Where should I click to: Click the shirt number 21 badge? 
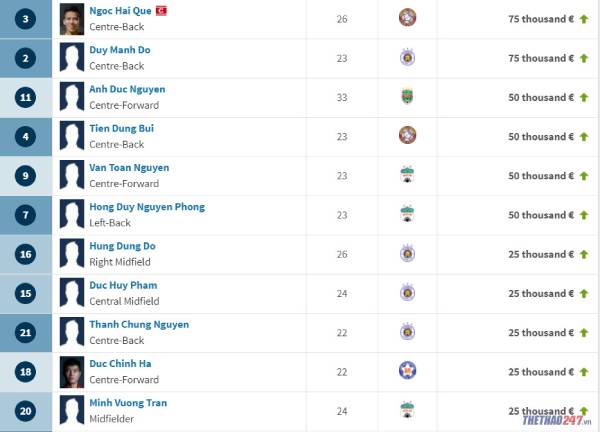(x=25, y=333)
